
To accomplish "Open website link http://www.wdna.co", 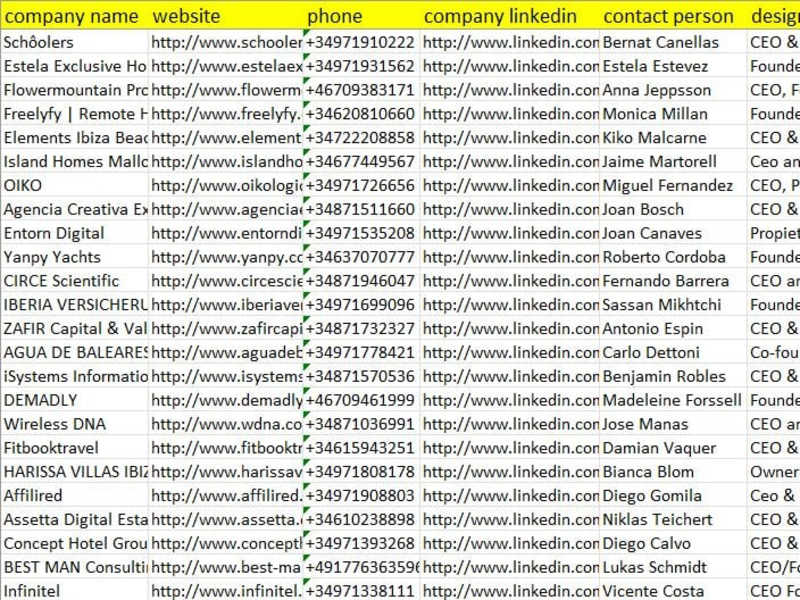I will pos(226,424).
